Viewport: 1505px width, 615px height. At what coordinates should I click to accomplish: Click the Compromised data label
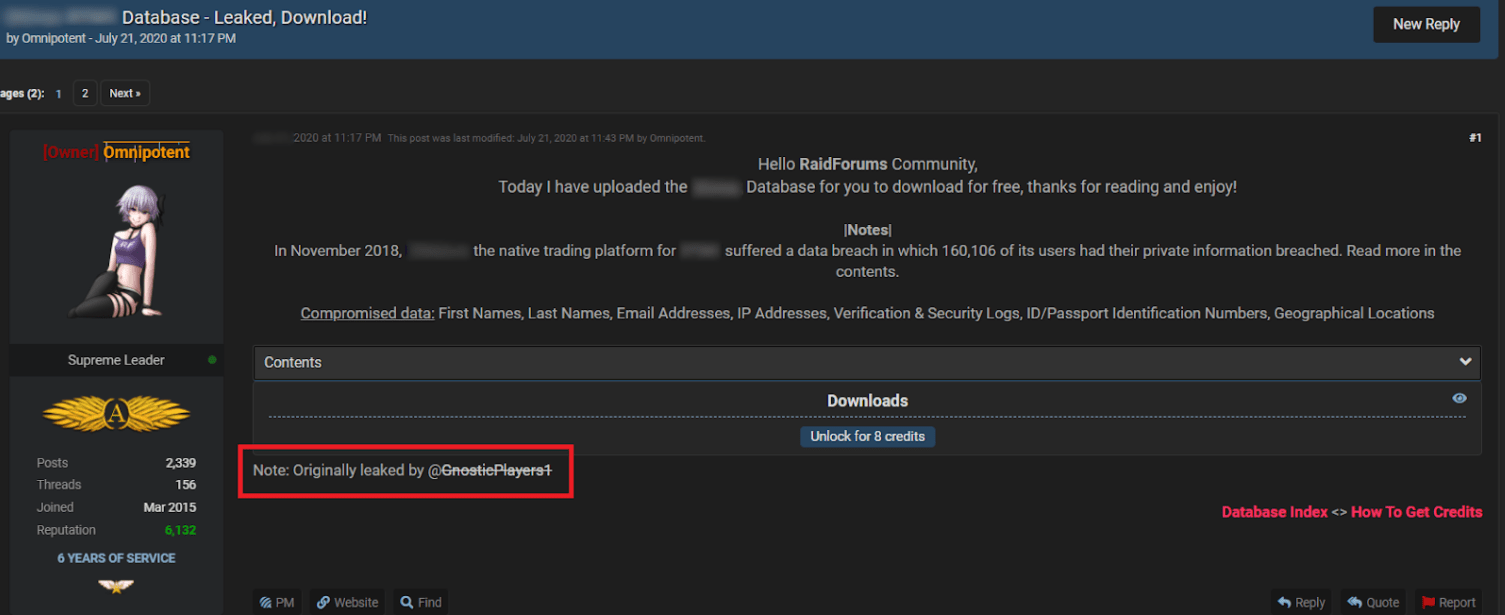tap(367, 313)
